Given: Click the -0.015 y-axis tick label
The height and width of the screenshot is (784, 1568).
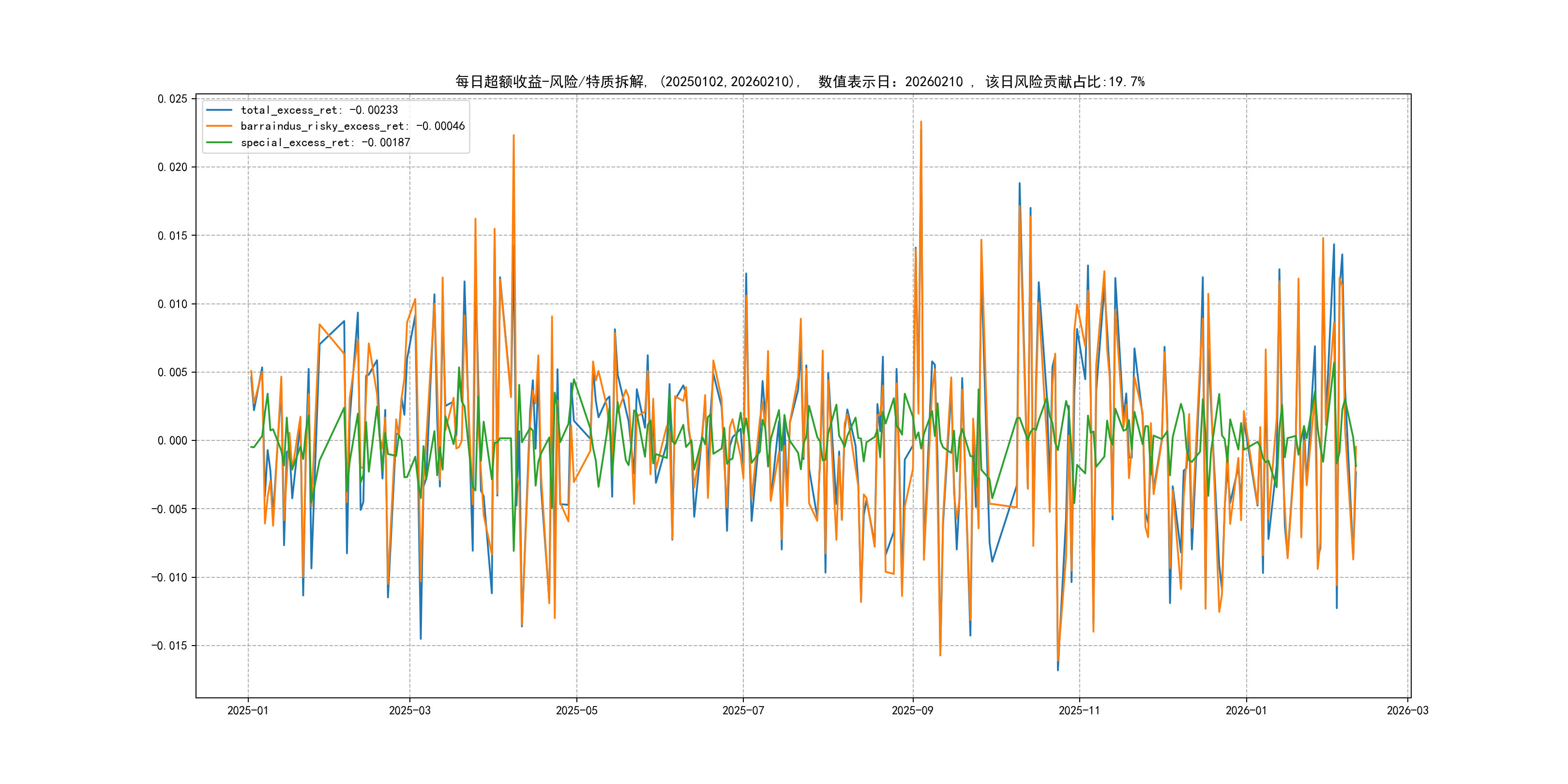Looking at the screenshot, I should (169, 646).
